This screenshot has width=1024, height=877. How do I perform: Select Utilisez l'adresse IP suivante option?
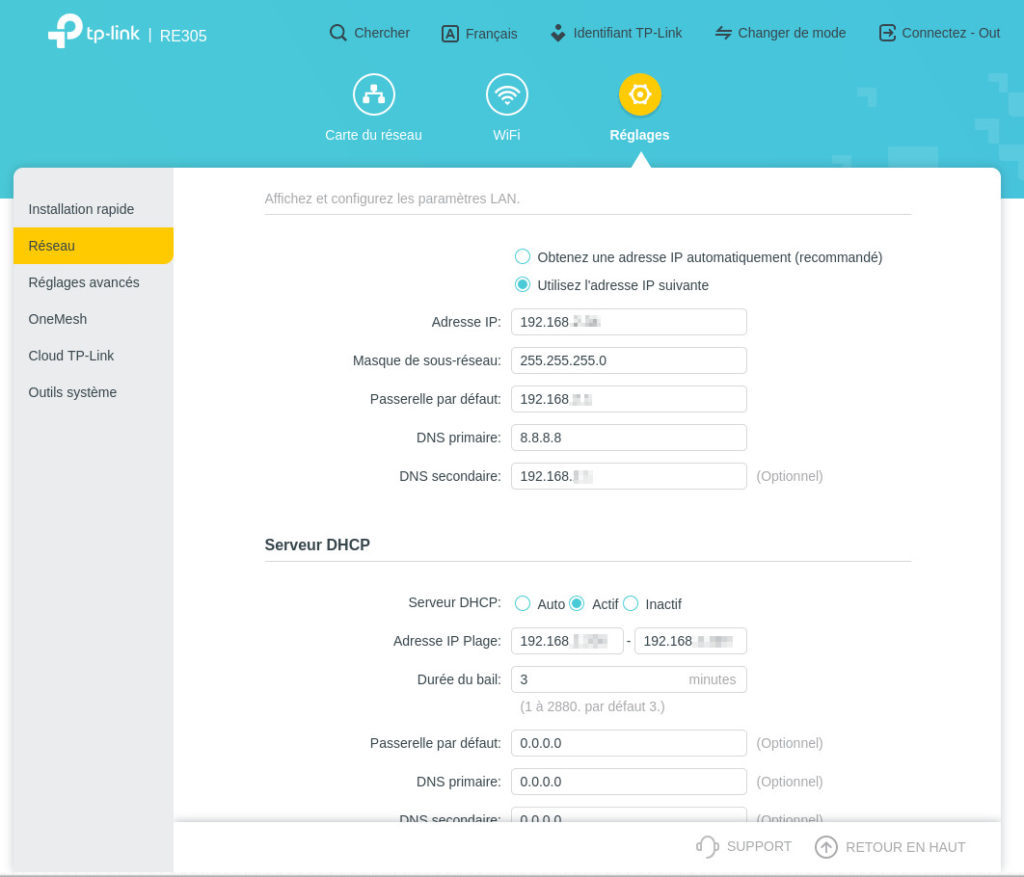522,285
